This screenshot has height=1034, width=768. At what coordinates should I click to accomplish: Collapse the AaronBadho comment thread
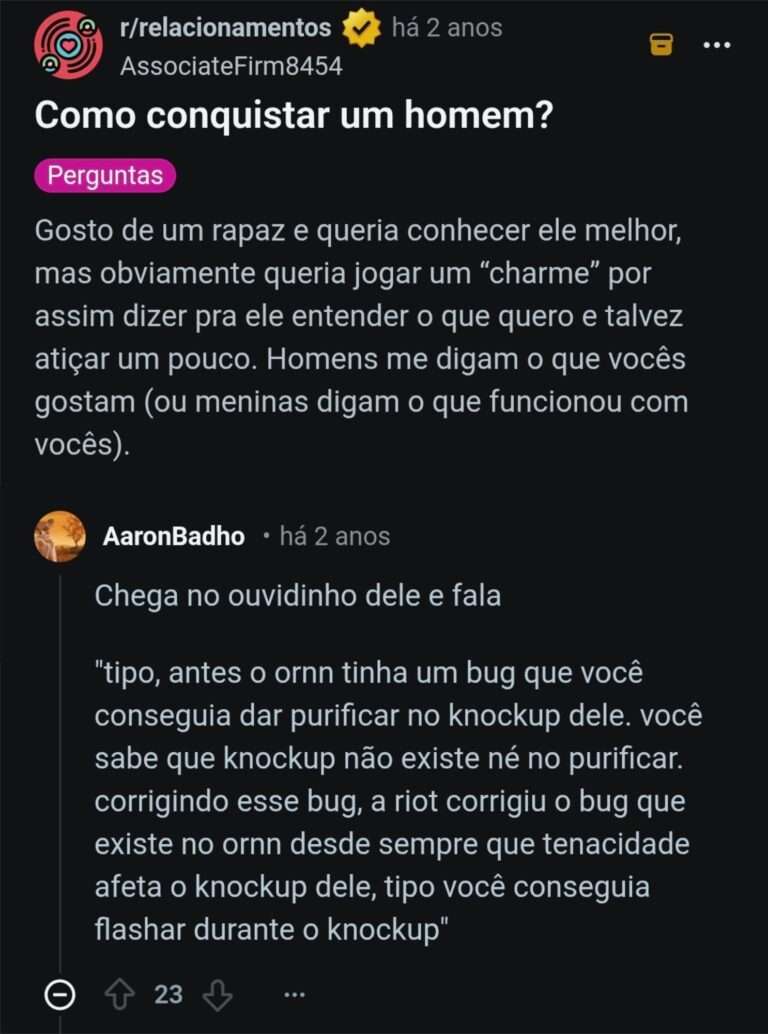pyautogui.click(x=60, y=994)
